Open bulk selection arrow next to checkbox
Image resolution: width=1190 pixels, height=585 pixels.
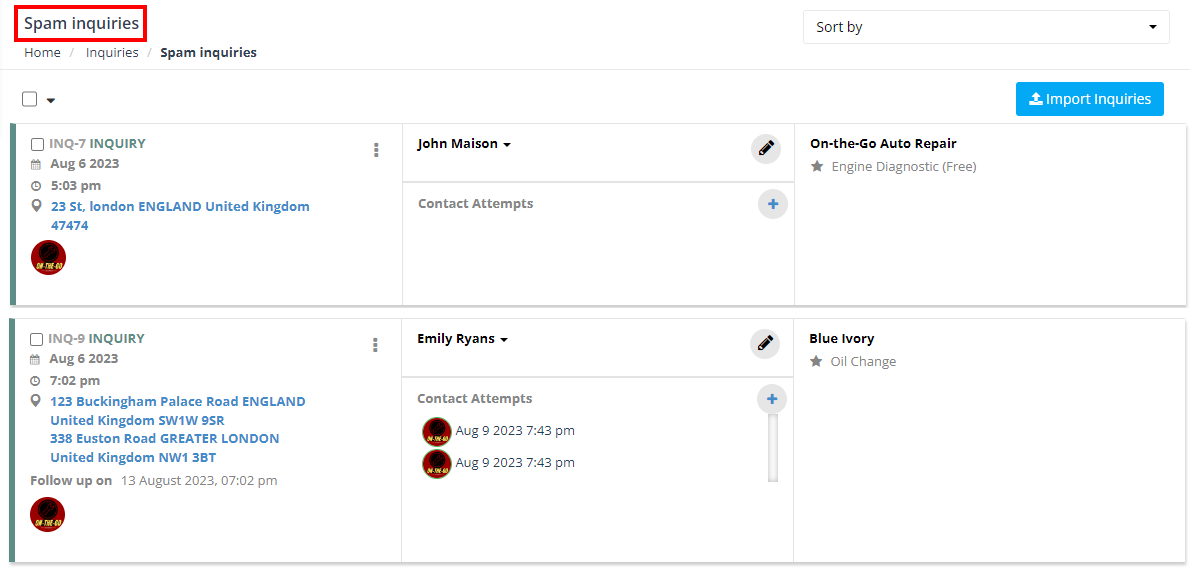(x=51, y=100)
